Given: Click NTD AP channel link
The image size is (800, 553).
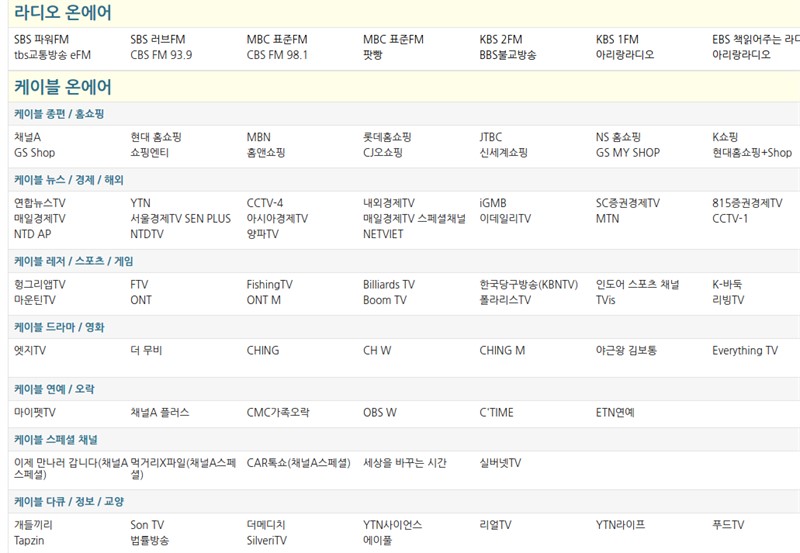Looking at the screenshot, I should click(x=32, y=234).
